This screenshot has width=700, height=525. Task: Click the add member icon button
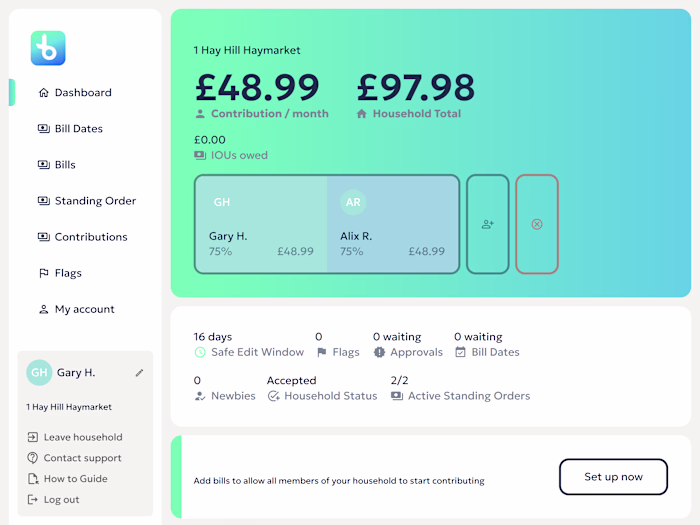488,224
